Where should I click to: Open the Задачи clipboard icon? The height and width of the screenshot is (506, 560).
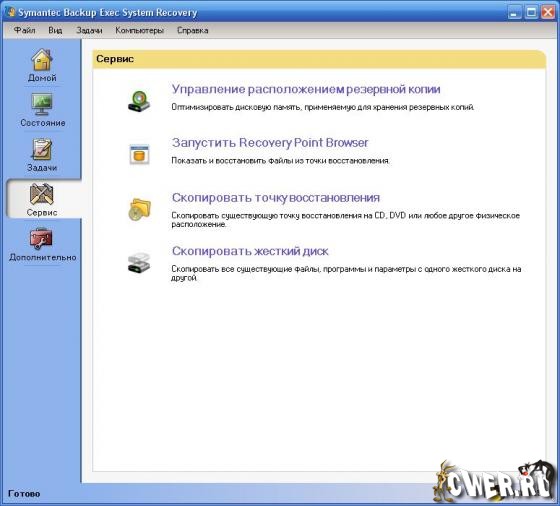[42, 149]
